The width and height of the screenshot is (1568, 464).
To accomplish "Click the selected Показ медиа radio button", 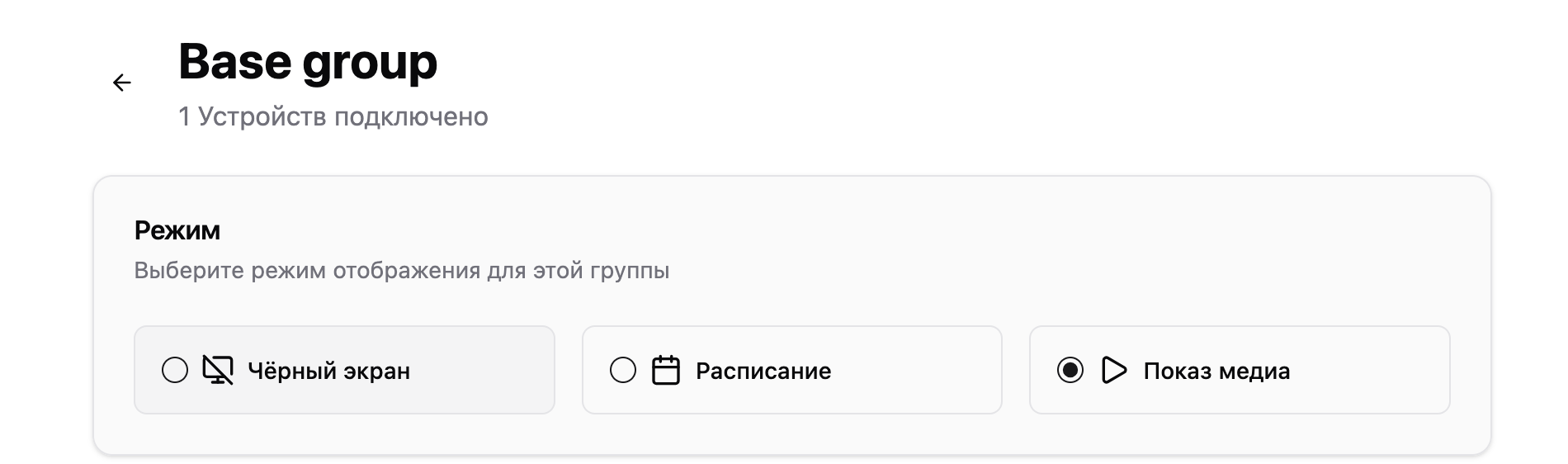I will click(1070, 371).
